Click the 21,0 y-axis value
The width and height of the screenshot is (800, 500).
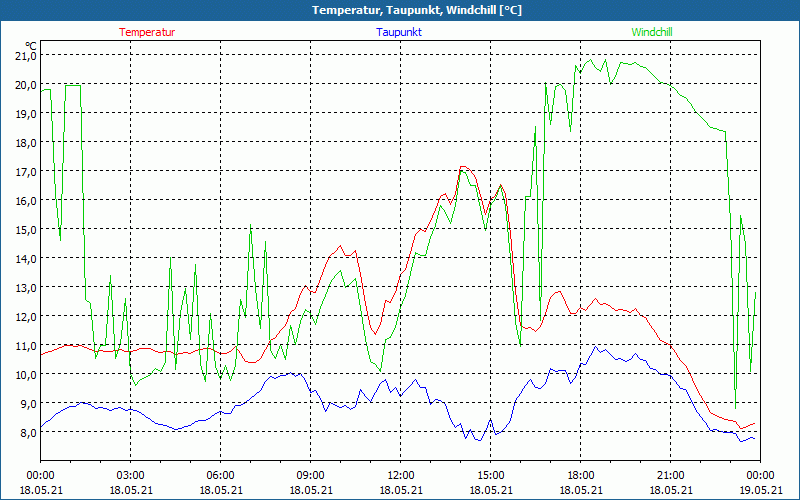click(x=26, y=56)
